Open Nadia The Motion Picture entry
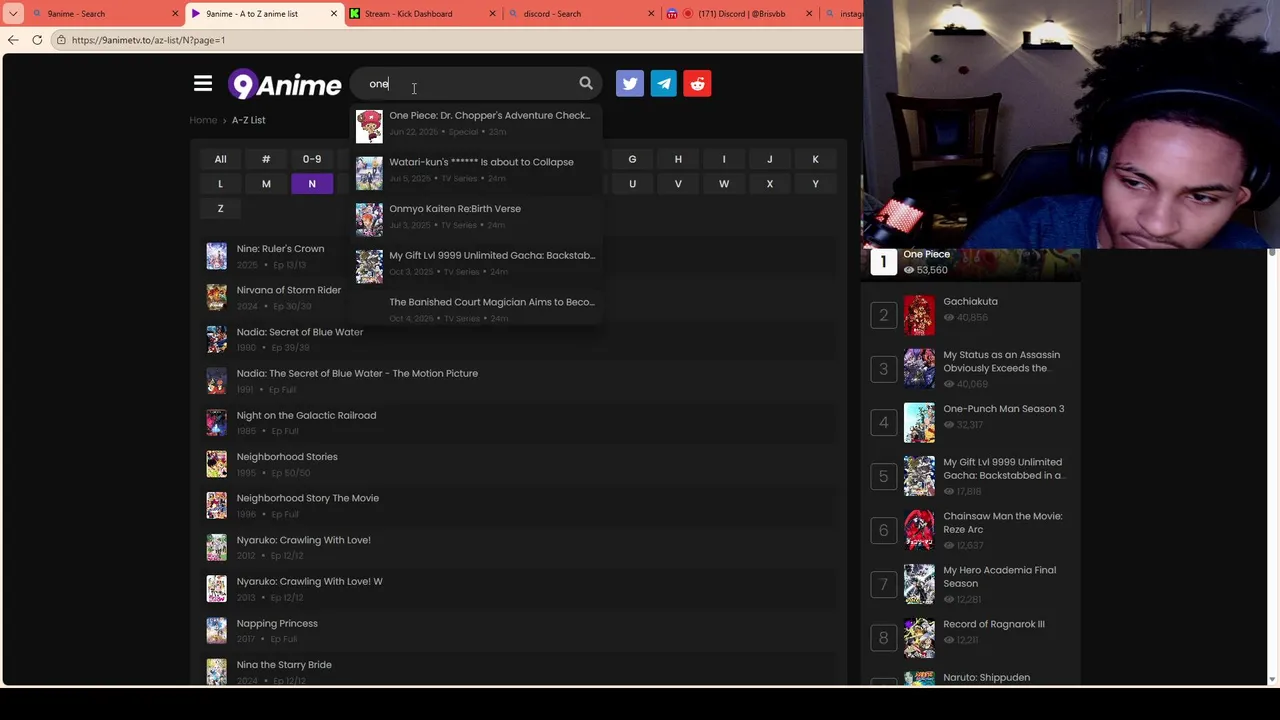1280x720 pixels. tap(357, 373)
